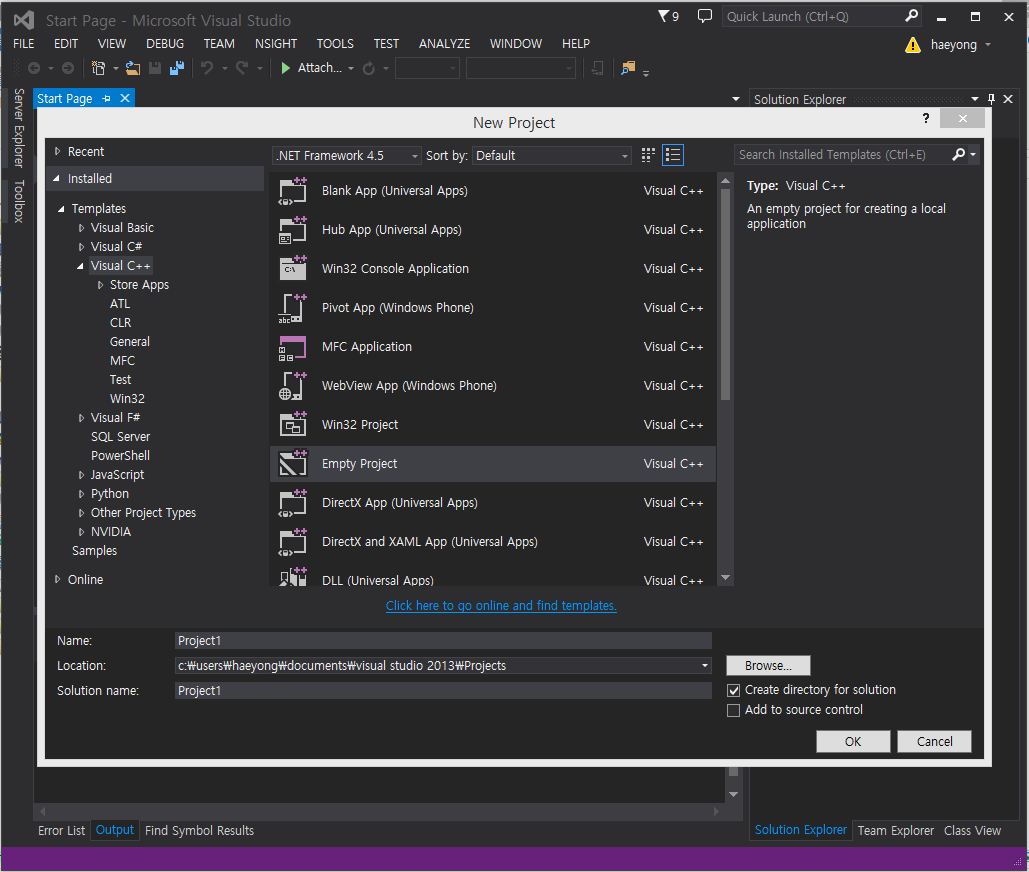The width and height of the screenshot is (1029, 872).
Task: Expand the Visual F# templates node
Action: pyautogui.click(x=81, y=417)
